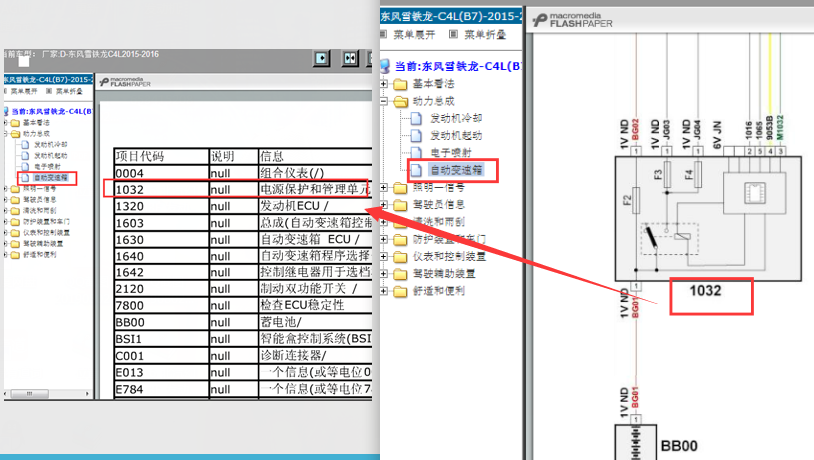
Task: Click the double-arrow toolbar icon in left window
Action: click(350, 58)
